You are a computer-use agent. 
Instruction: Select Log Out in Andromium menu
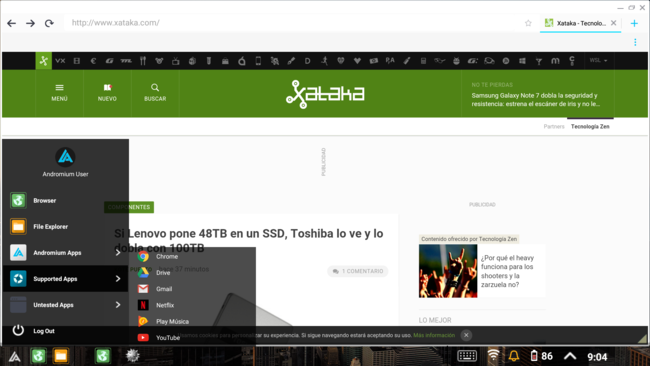[65, 331]
